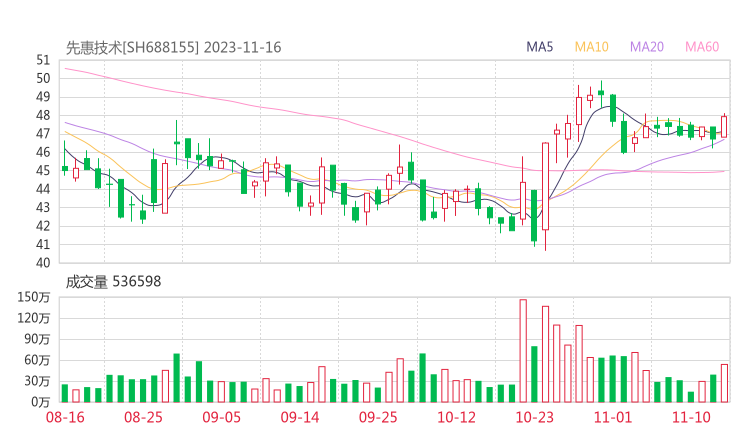Image resolution: width=740 pixels, height=440 pixels.
Task: Click the MA10 legend label
Action: point(591,47)
